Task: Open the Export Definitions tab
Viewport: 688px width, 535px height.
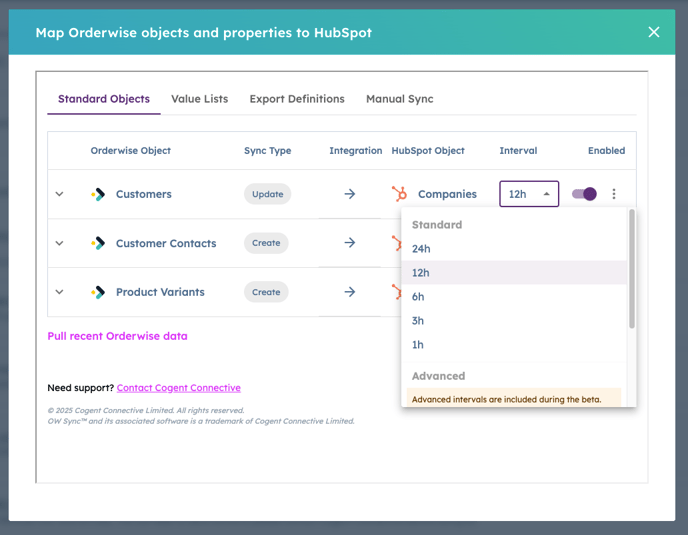Action: [297, 99]
